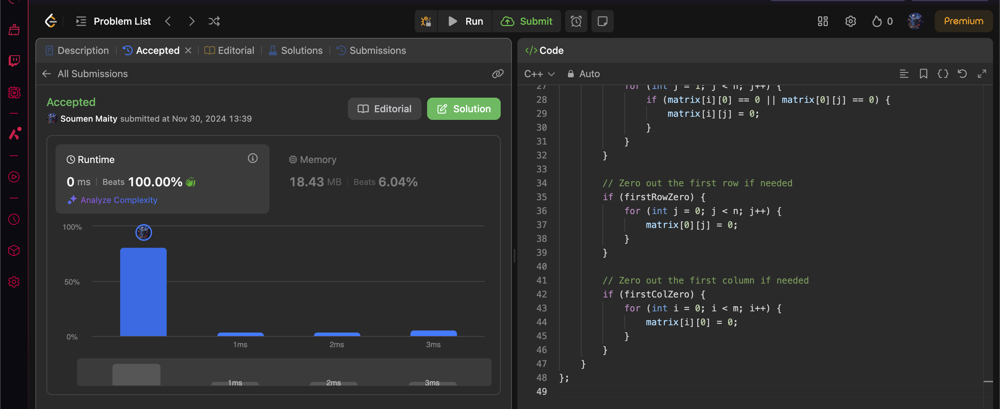This screenshot has height=409, width=1000.
Task: Click the editor format lines icon
Action: (904, 74)
